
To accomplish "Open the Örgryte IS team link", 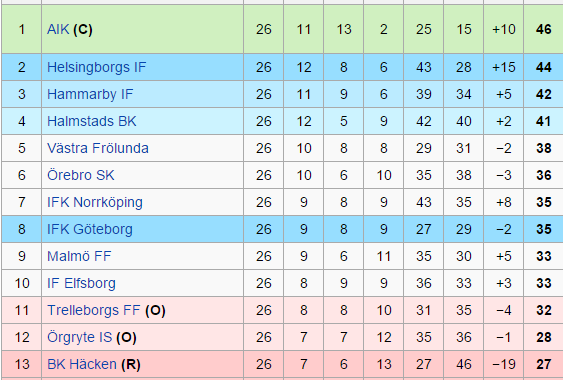I will click(x=79, y=338).
